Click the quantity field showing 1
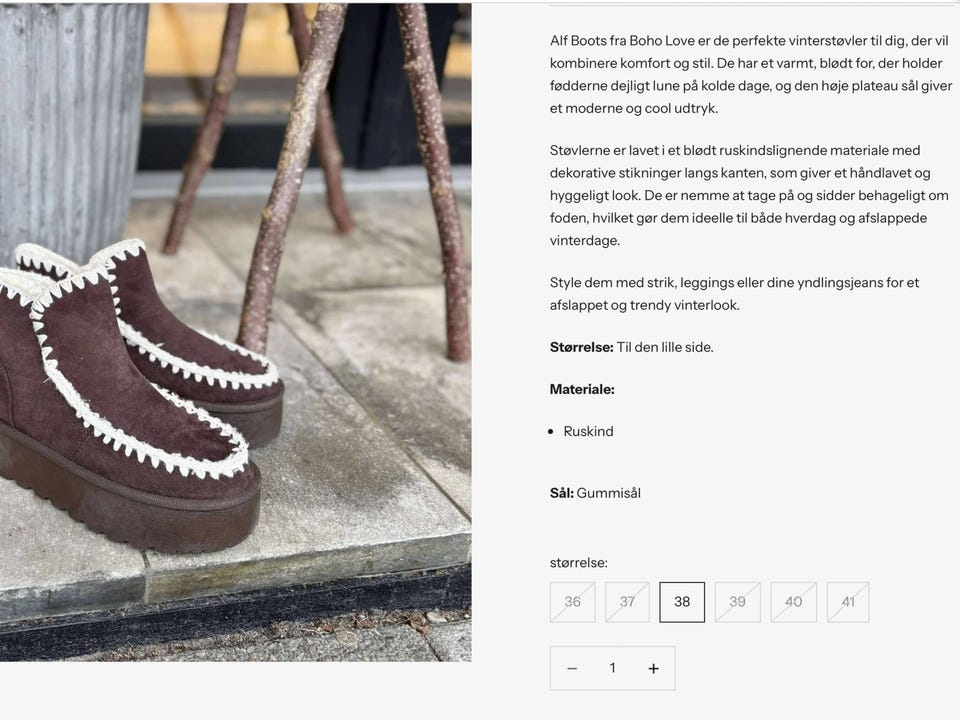This screenshot has width=960, height=720. (612, 669)
